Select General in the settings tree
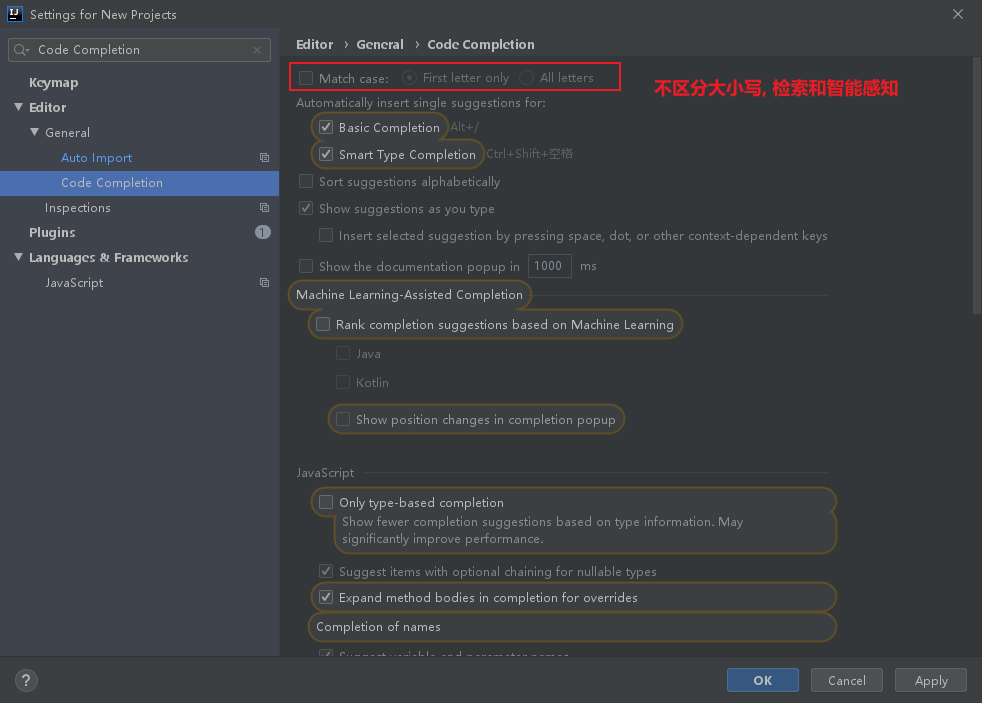982x703 pixels. 68,133
